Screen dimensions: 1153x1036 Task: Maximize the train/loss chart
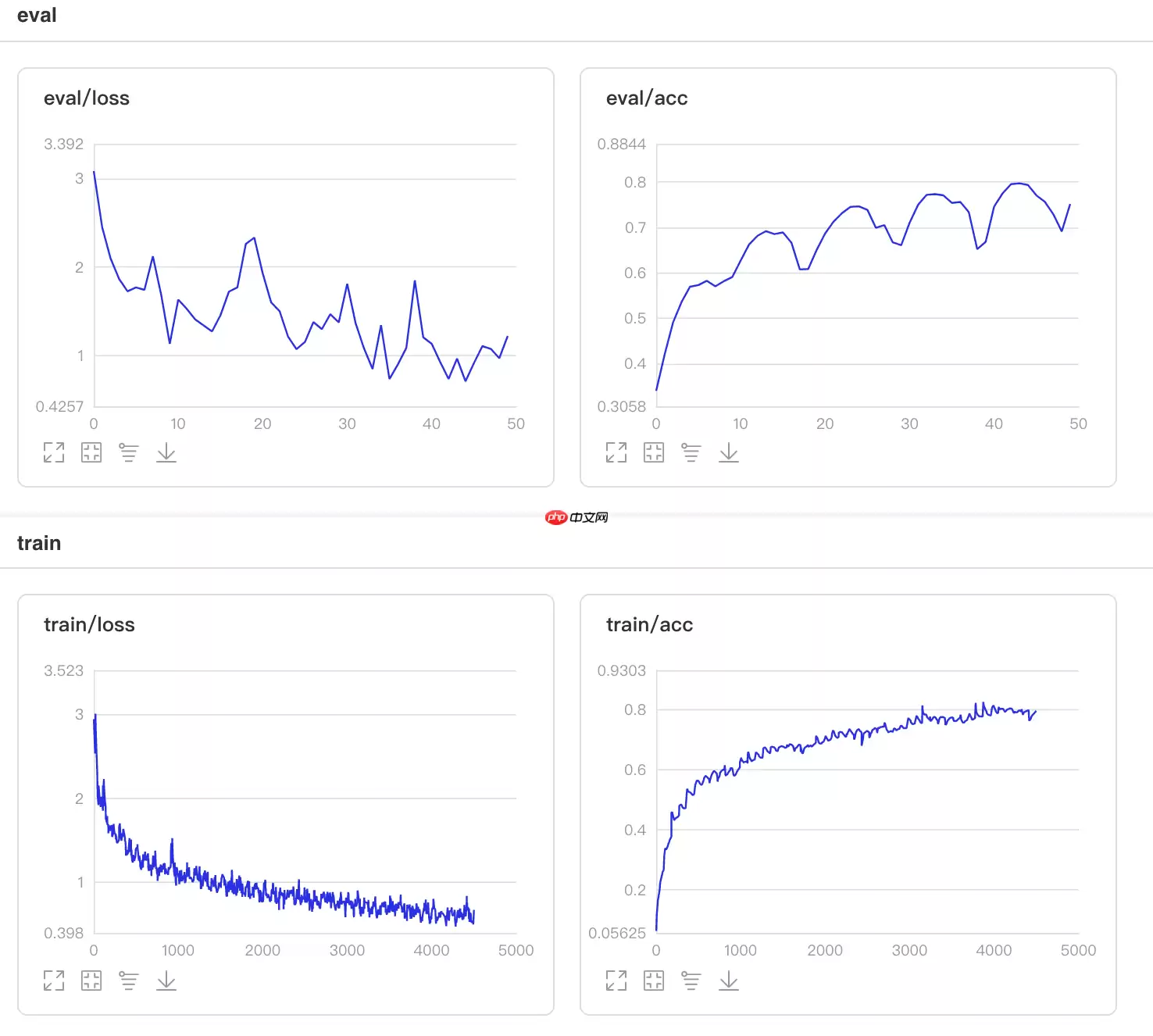[x=54, y=980]
